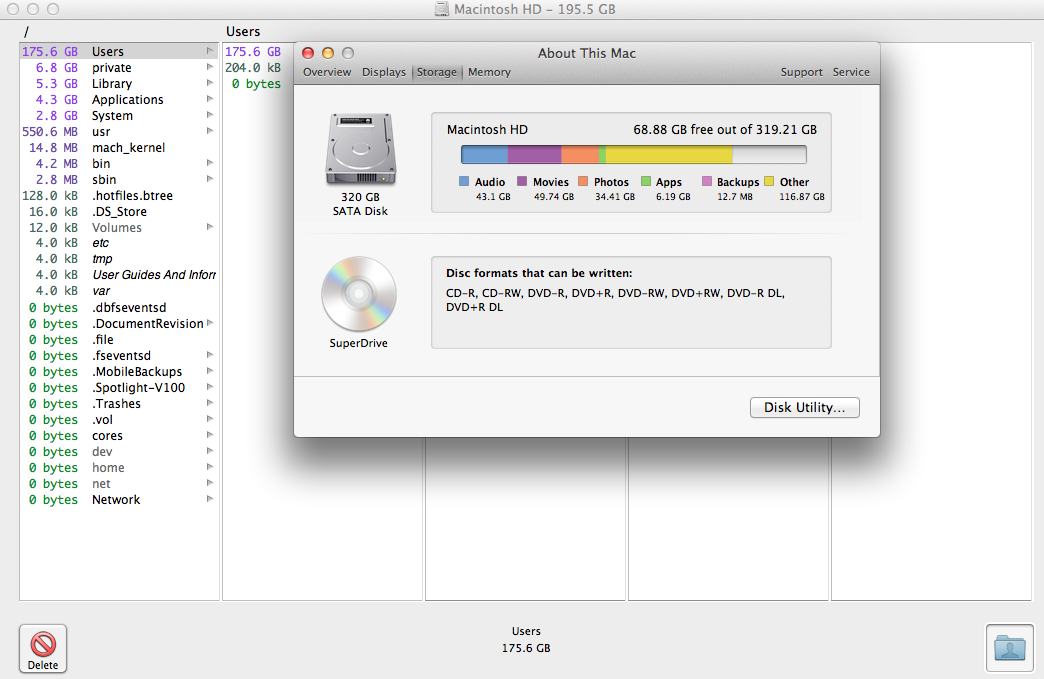The image size is (1044, 679).
Task: Click the root slash column header
Action: click(x=26, y=31)
